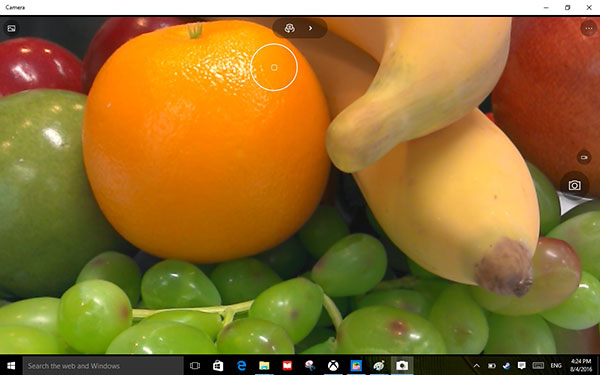Image resolution: width=600 pixels, height=375 pixels.
Task: Open the Xbox app from taskbar
Action: (x=333, y=366)
